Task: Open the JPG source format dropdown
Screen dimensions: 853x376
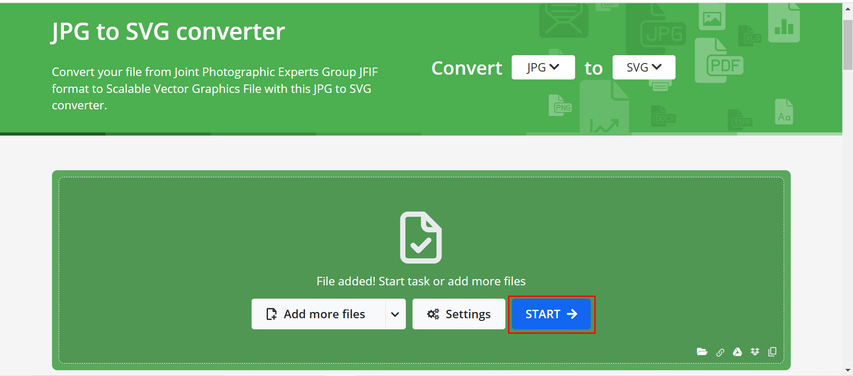Action: click(543, 67)
